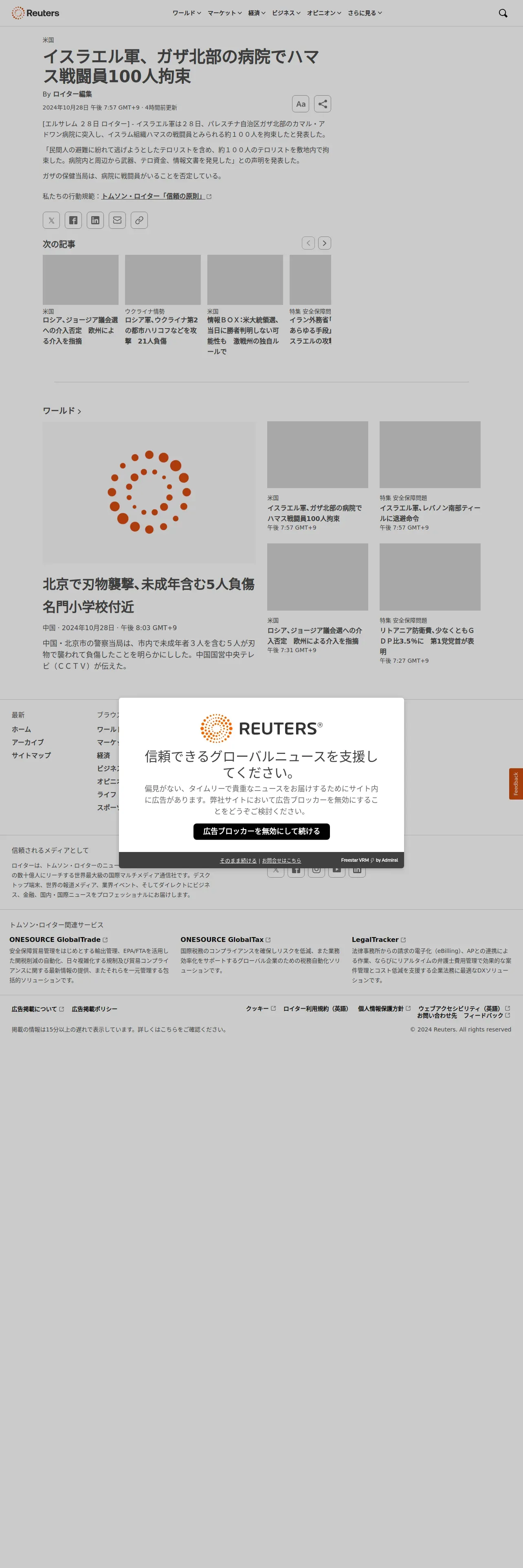The image size is (523, 1568).
Task: Share the article on LinkedIn
Action: click(95, 220)
